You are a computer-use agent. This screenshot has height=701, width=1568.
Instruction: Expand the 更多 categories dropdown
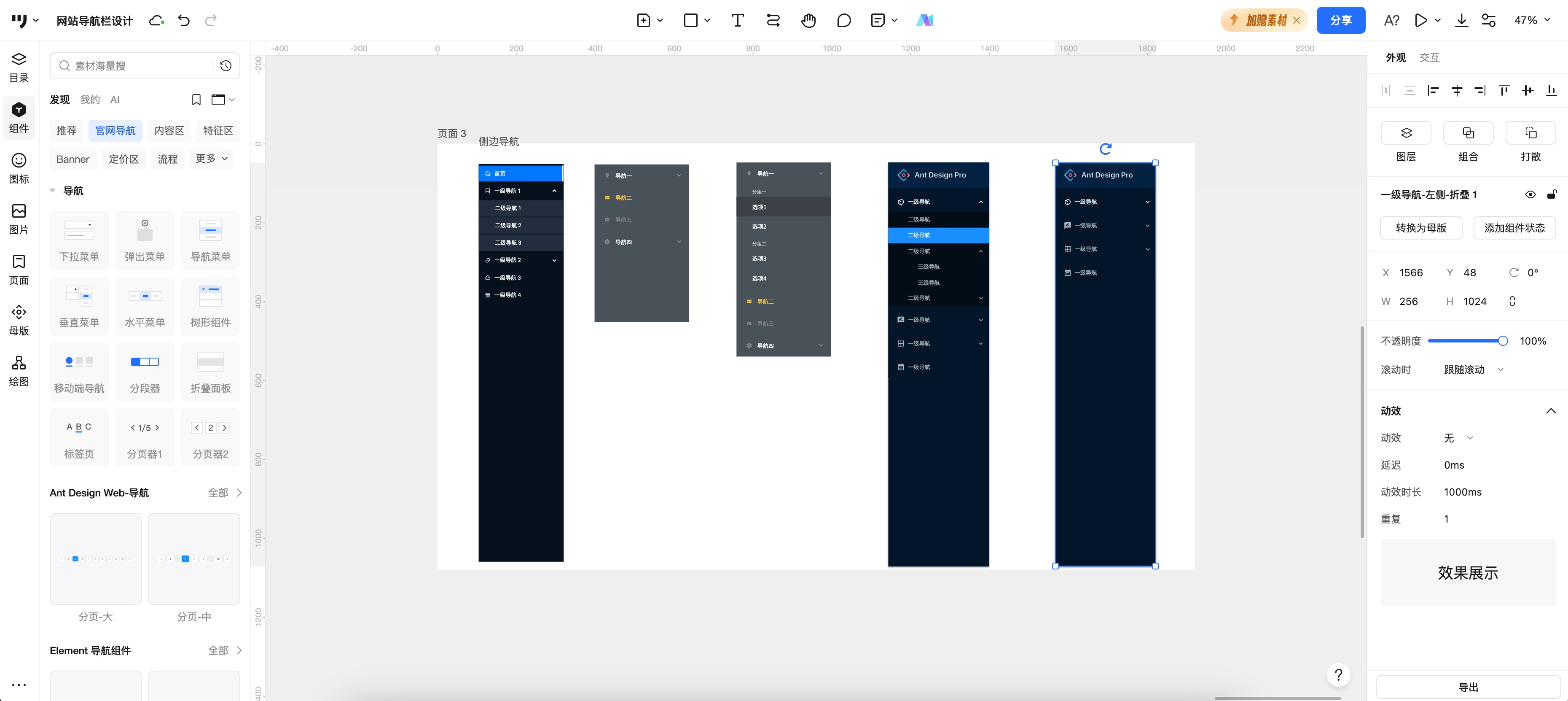211,158
